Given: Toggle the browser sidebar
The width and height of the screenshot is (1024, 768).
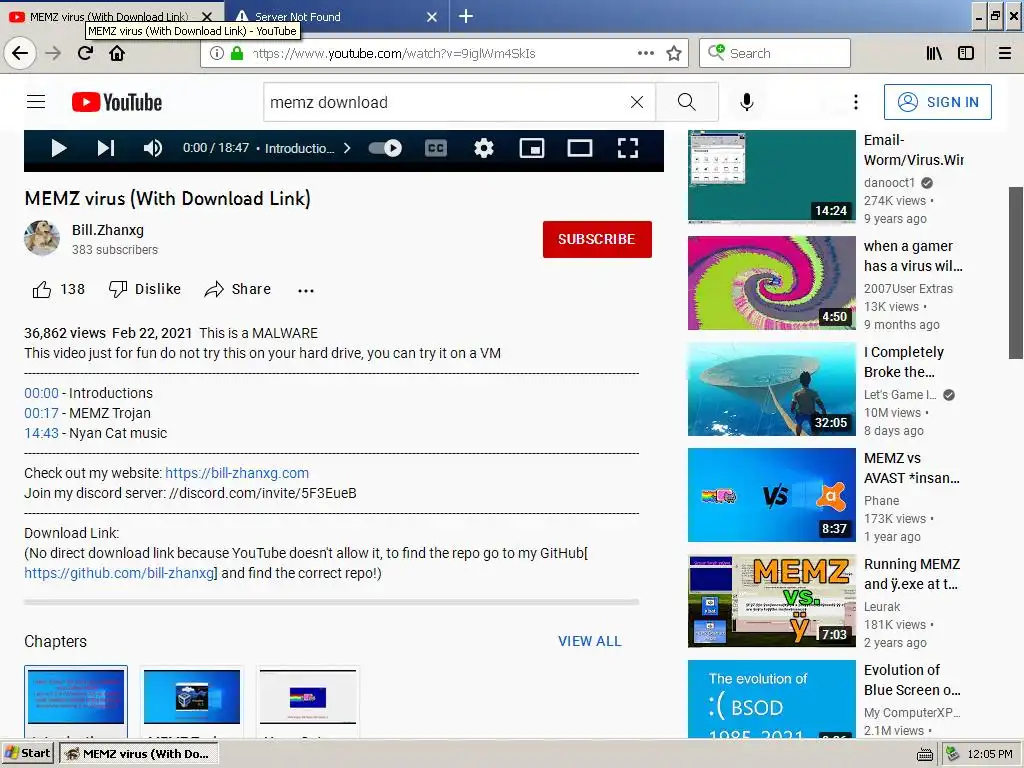Looking at the screenshot, I should (966, 53).
